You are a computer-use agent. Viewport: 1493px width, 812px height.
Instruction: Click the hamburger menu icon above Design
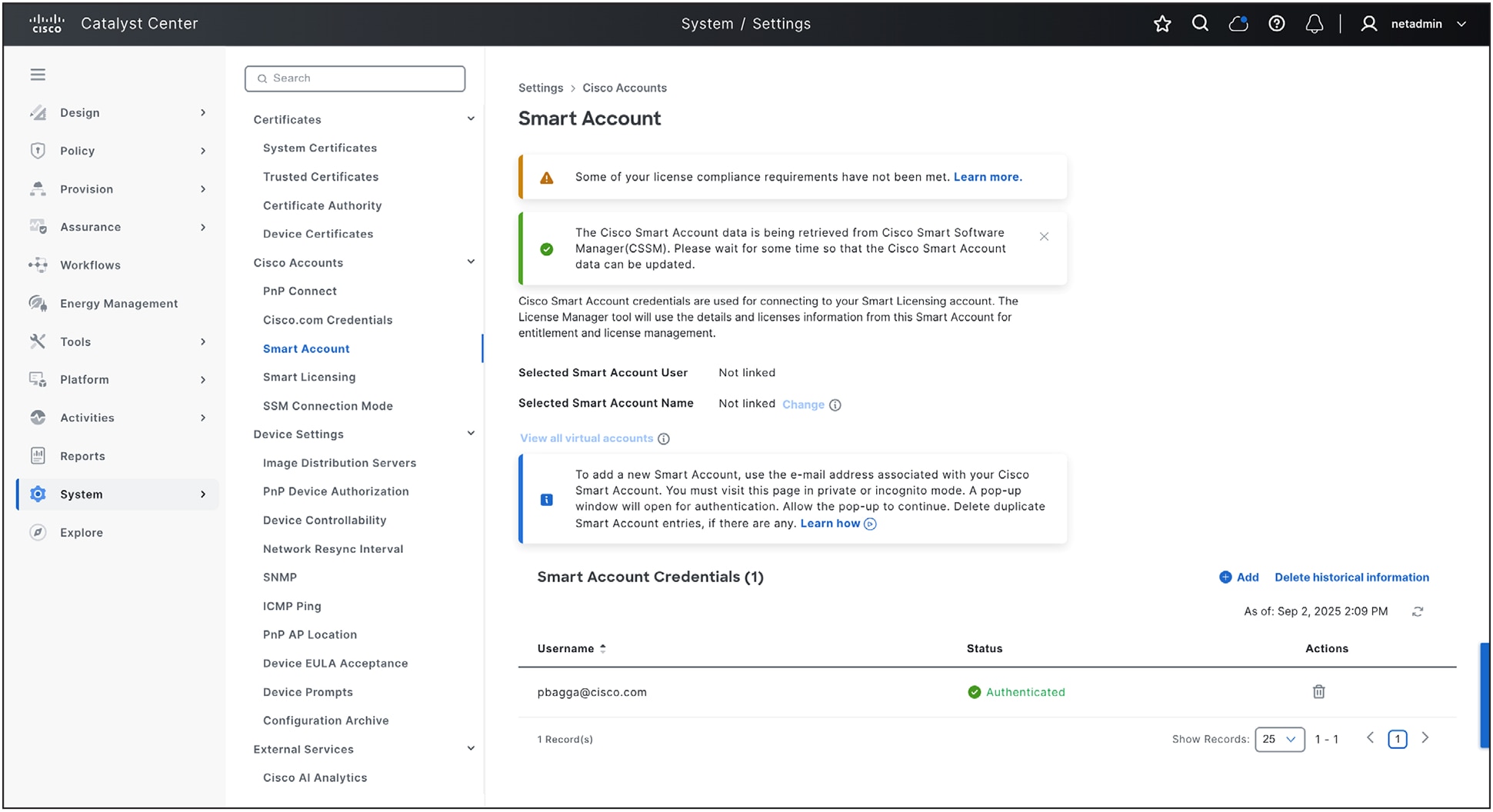click(x=38, y=74)
